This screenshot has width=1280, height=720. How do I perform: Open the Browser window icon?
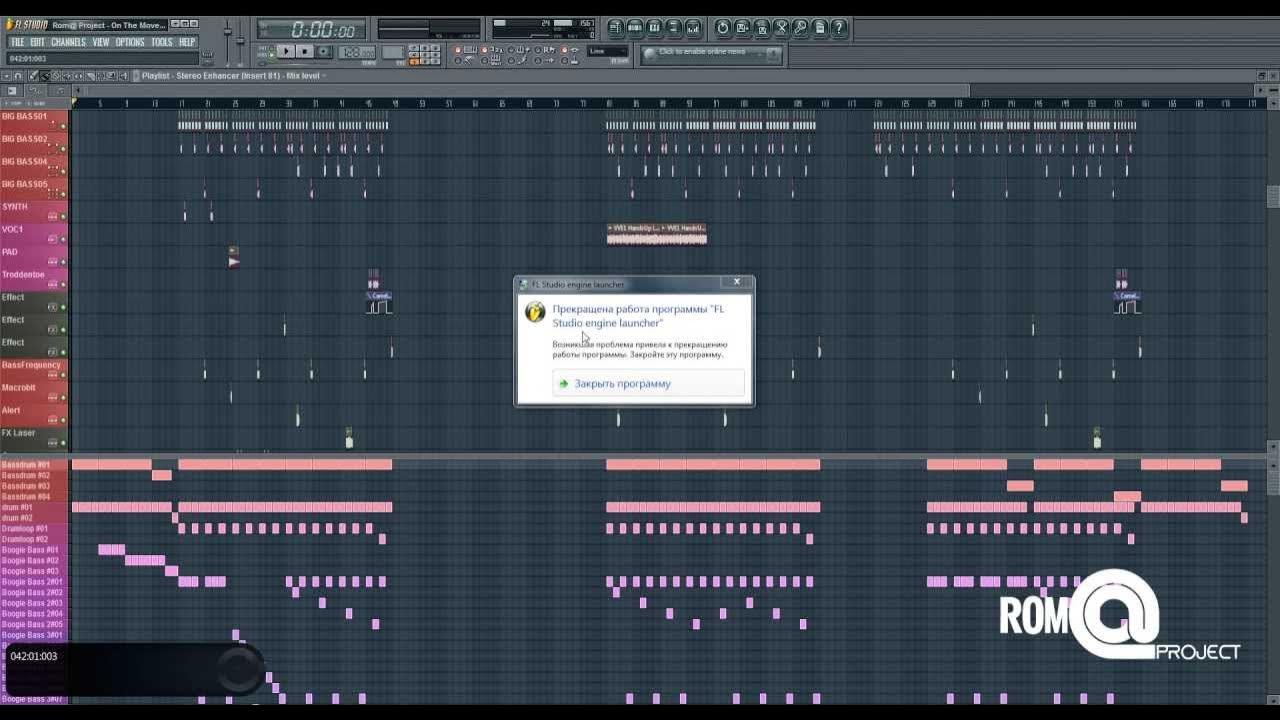coord(674,27)
